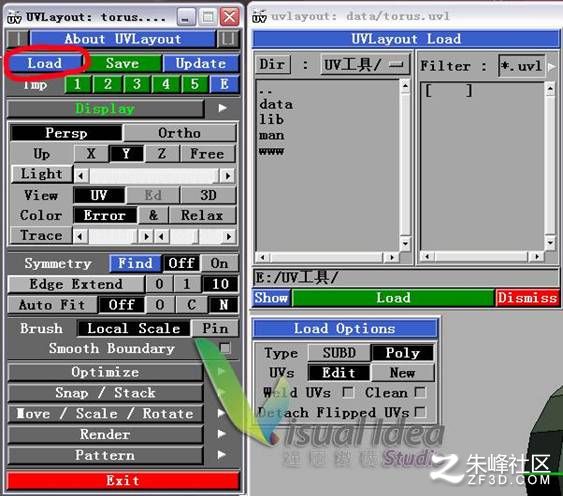
Task: Open the Pattern panel
Action: 105,455
